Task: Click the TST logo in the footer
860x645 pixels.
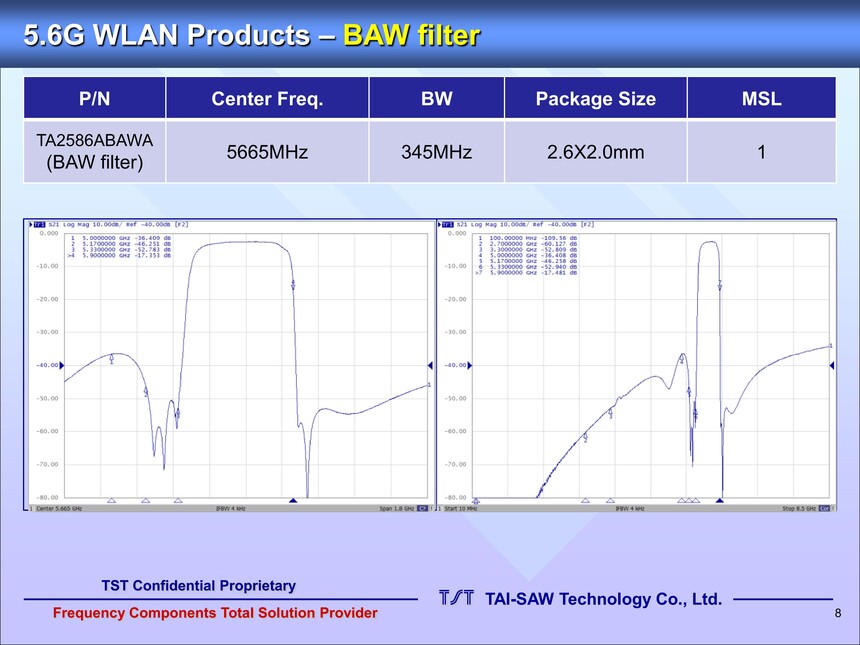Action: [457, 599]
